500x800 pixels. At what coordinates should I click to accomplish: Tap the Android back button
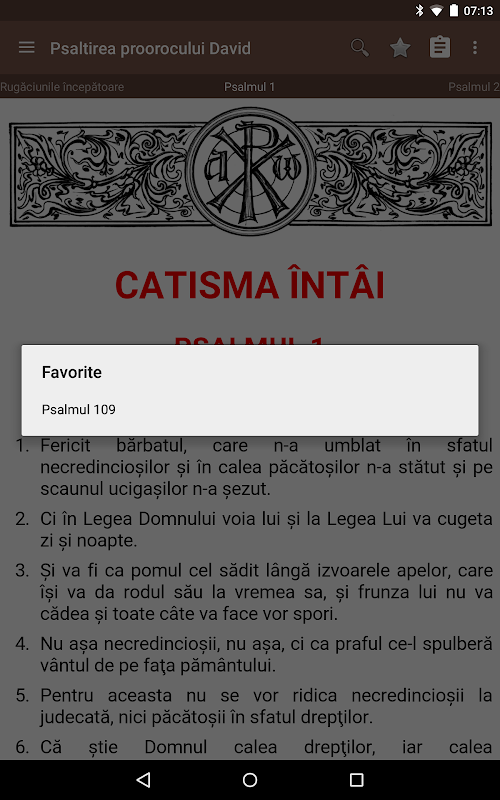144,779
